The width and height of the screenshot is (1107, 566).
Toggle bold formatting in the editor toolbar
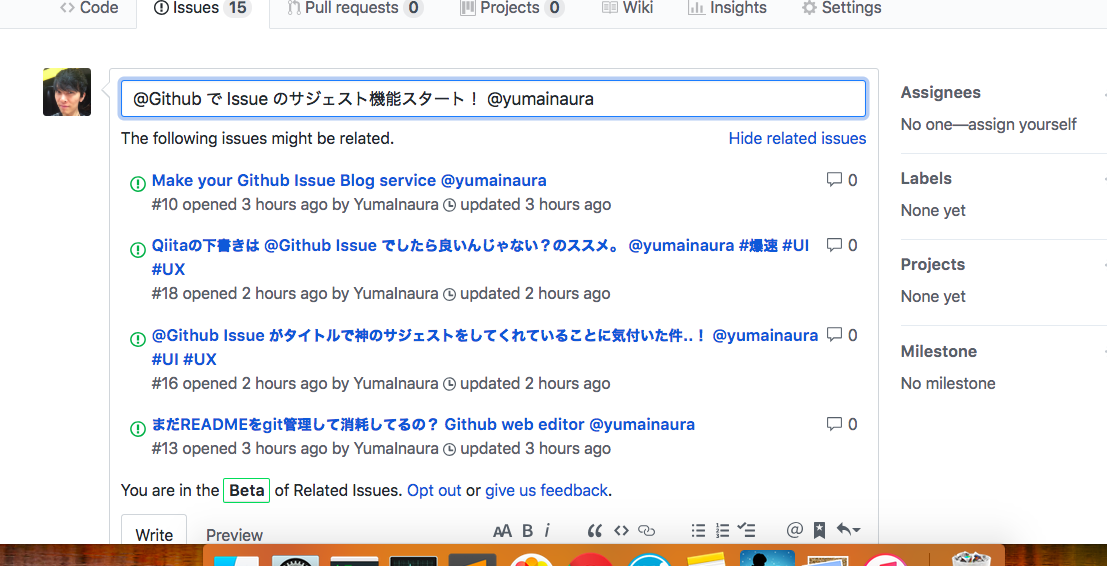(x=527, y=531)
